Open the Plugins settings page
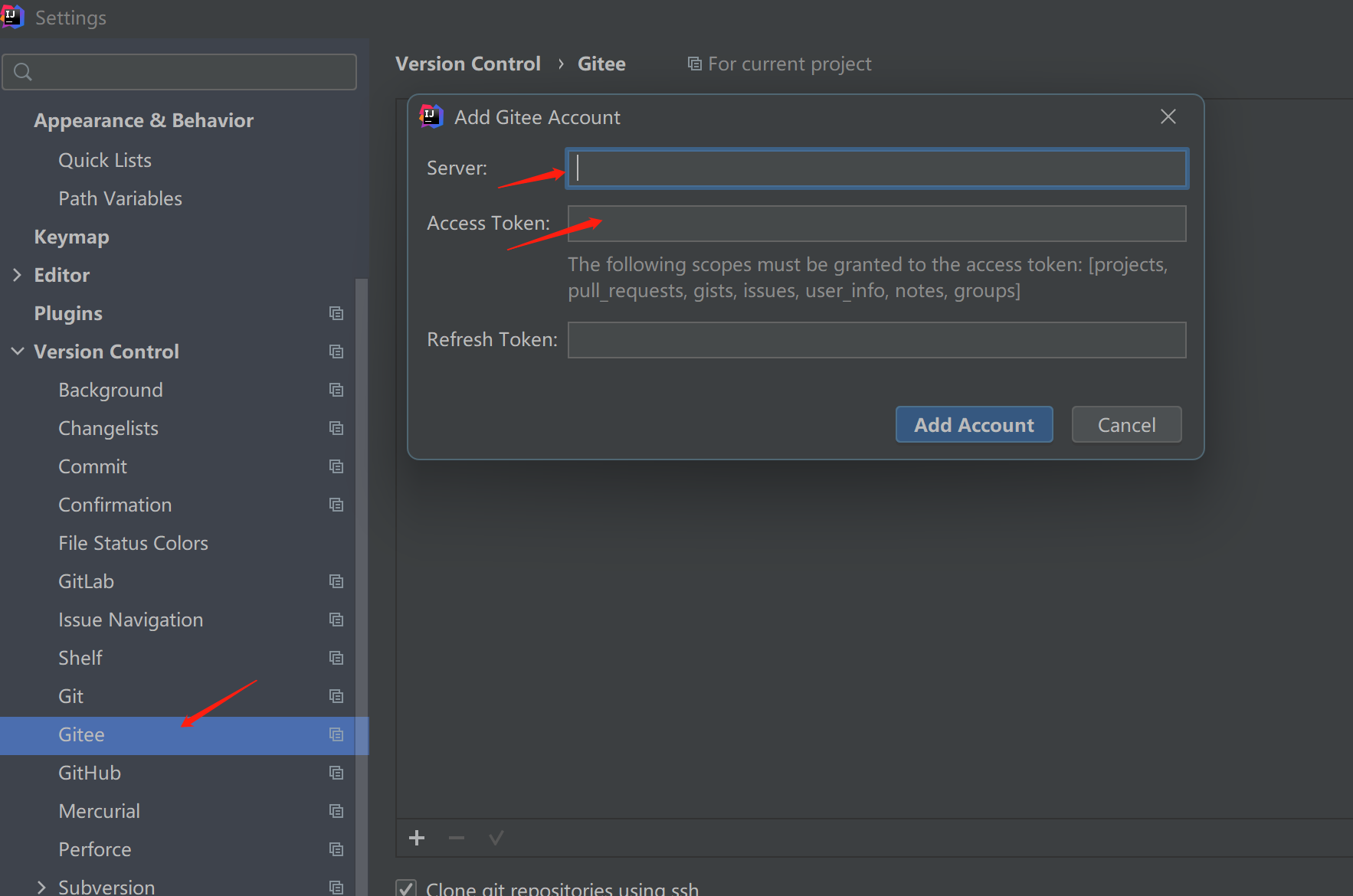Viewport: 1353px width, 896px height. pos(68,314)
